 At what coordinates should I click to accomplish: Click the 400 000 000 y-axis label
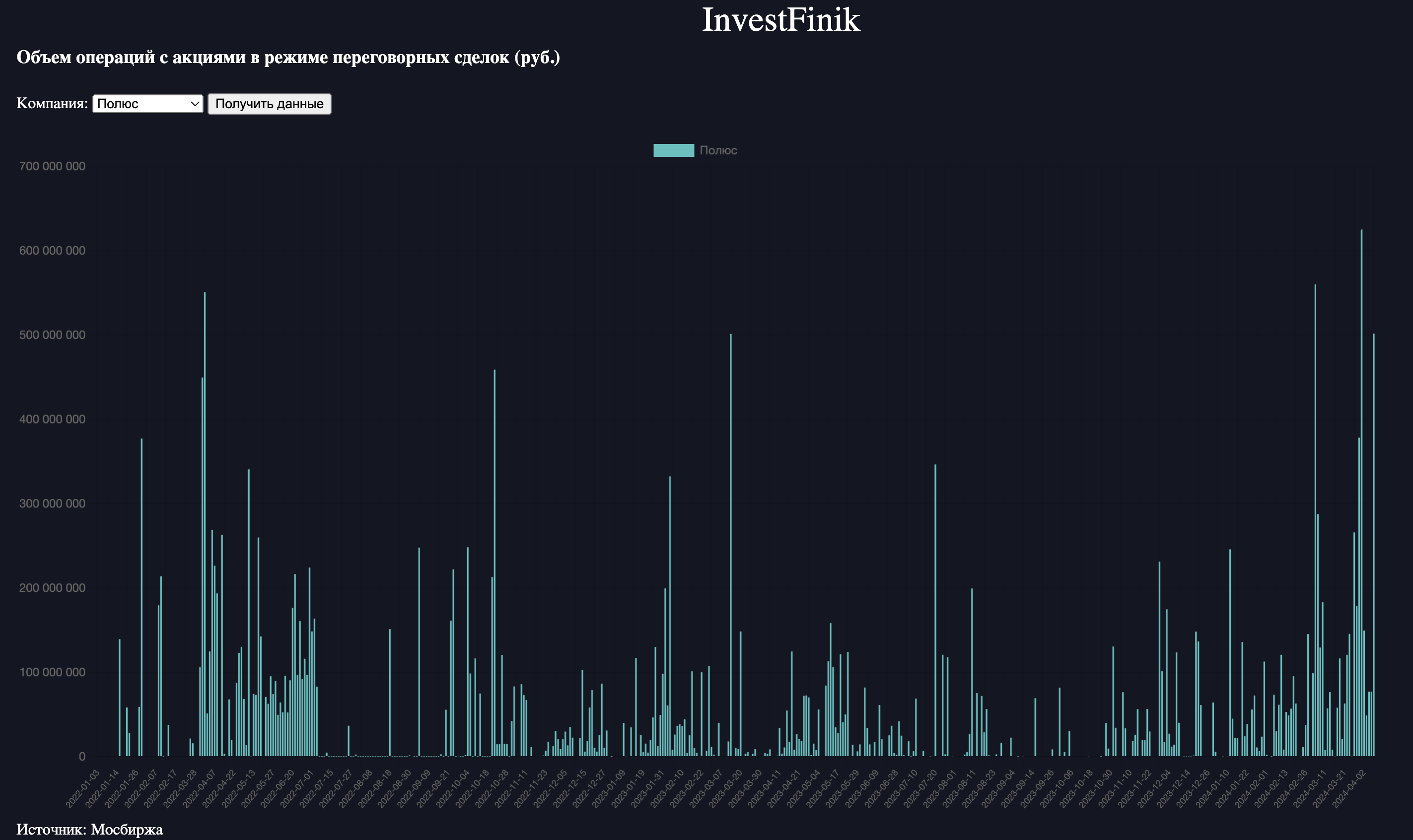pos(52,420)
